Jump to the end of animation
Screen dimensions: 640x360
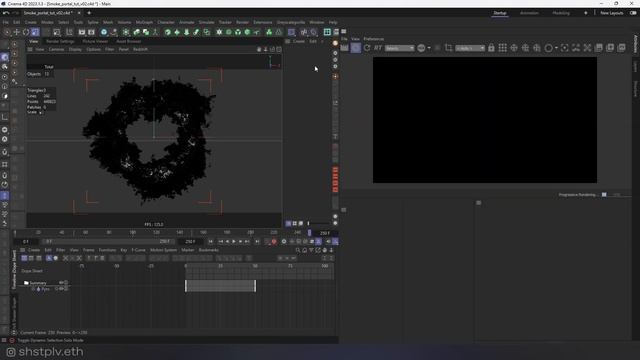coord(257,242)
